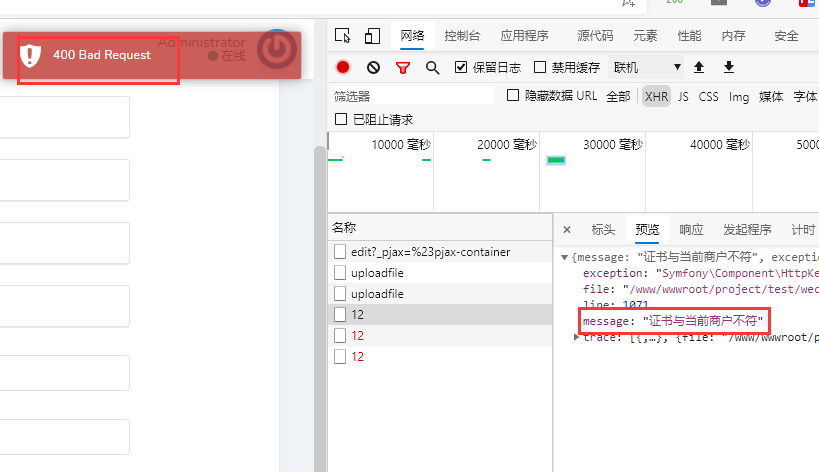Select the CSS request type filter
Viewport: 819px width, 472px height.
[x=708, y=96]
